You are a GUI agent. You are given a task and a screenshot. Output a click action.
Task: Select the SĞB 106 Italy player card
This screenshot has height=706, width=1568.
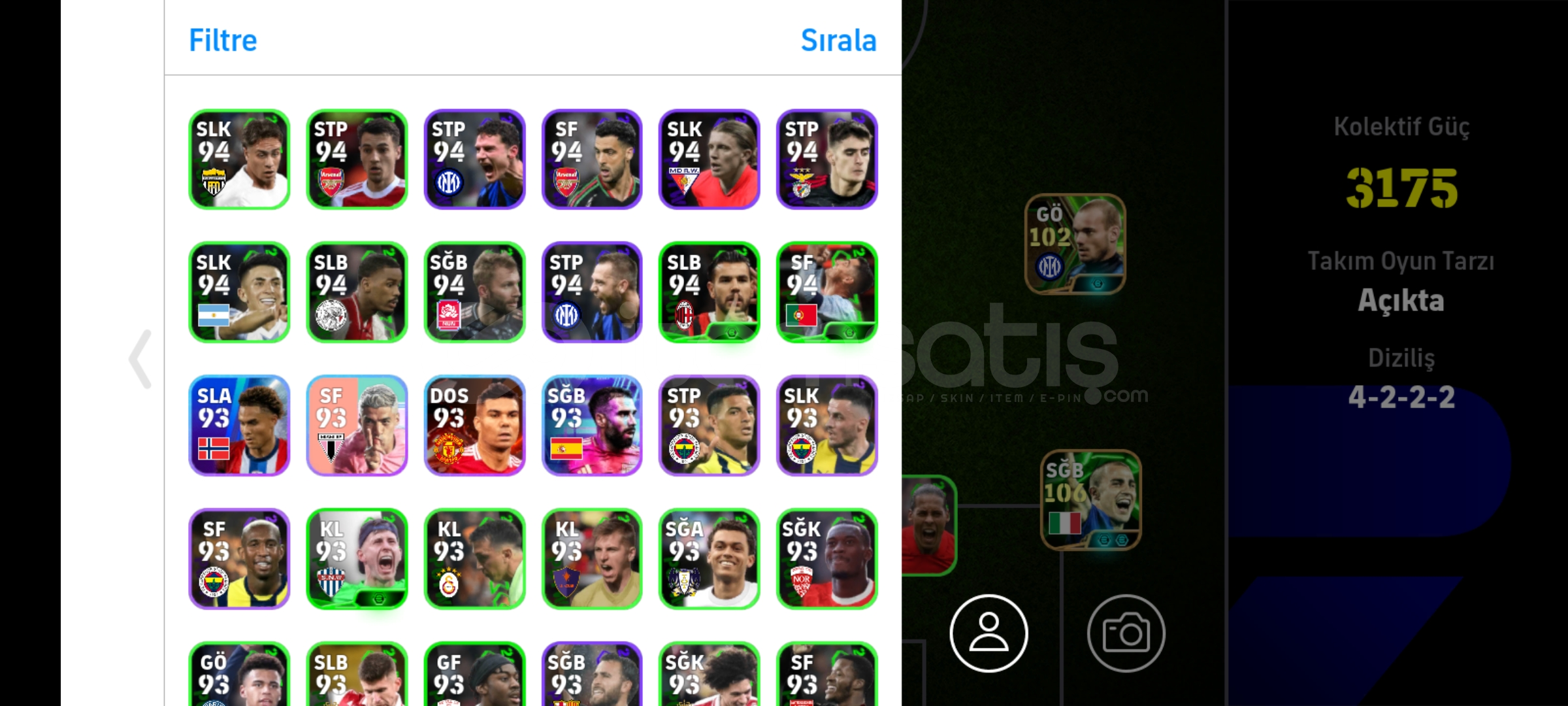pos(1090,500)
